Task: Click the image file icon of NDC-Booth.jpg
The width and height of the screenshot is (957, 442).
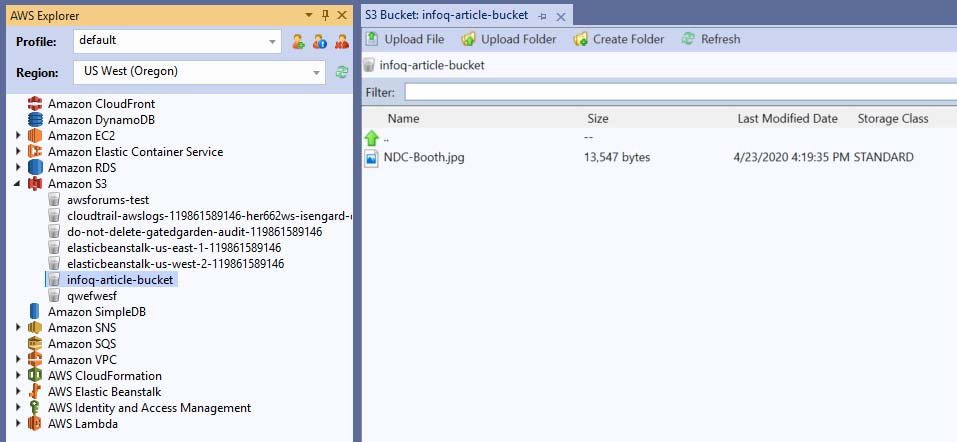Action: tap(372, 158)
